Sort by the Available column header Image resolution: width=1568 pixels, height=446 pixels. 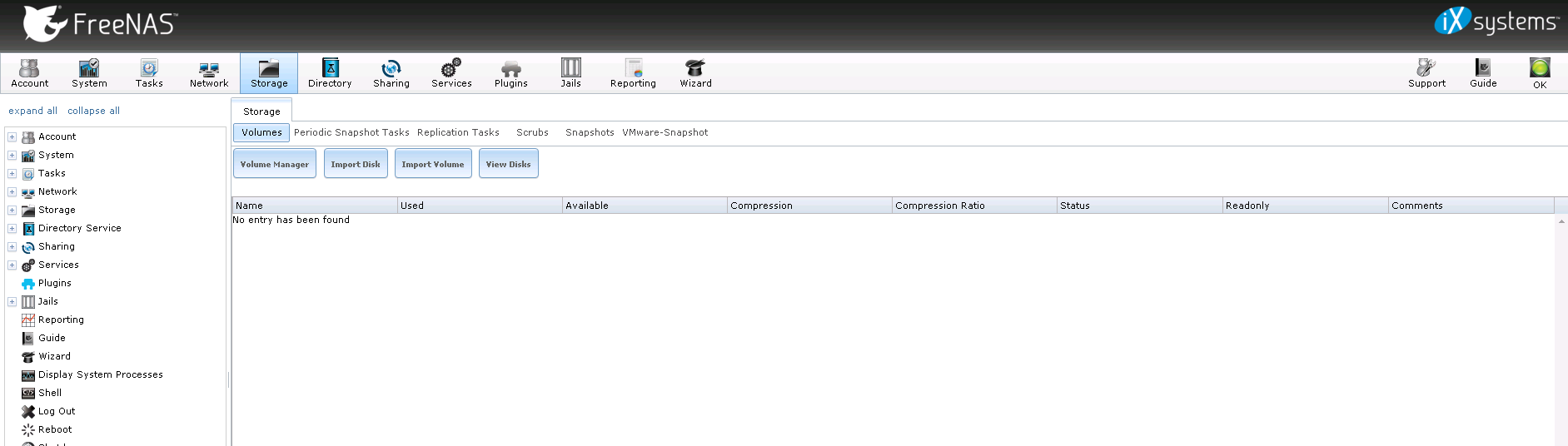click(x=645, y=206)
